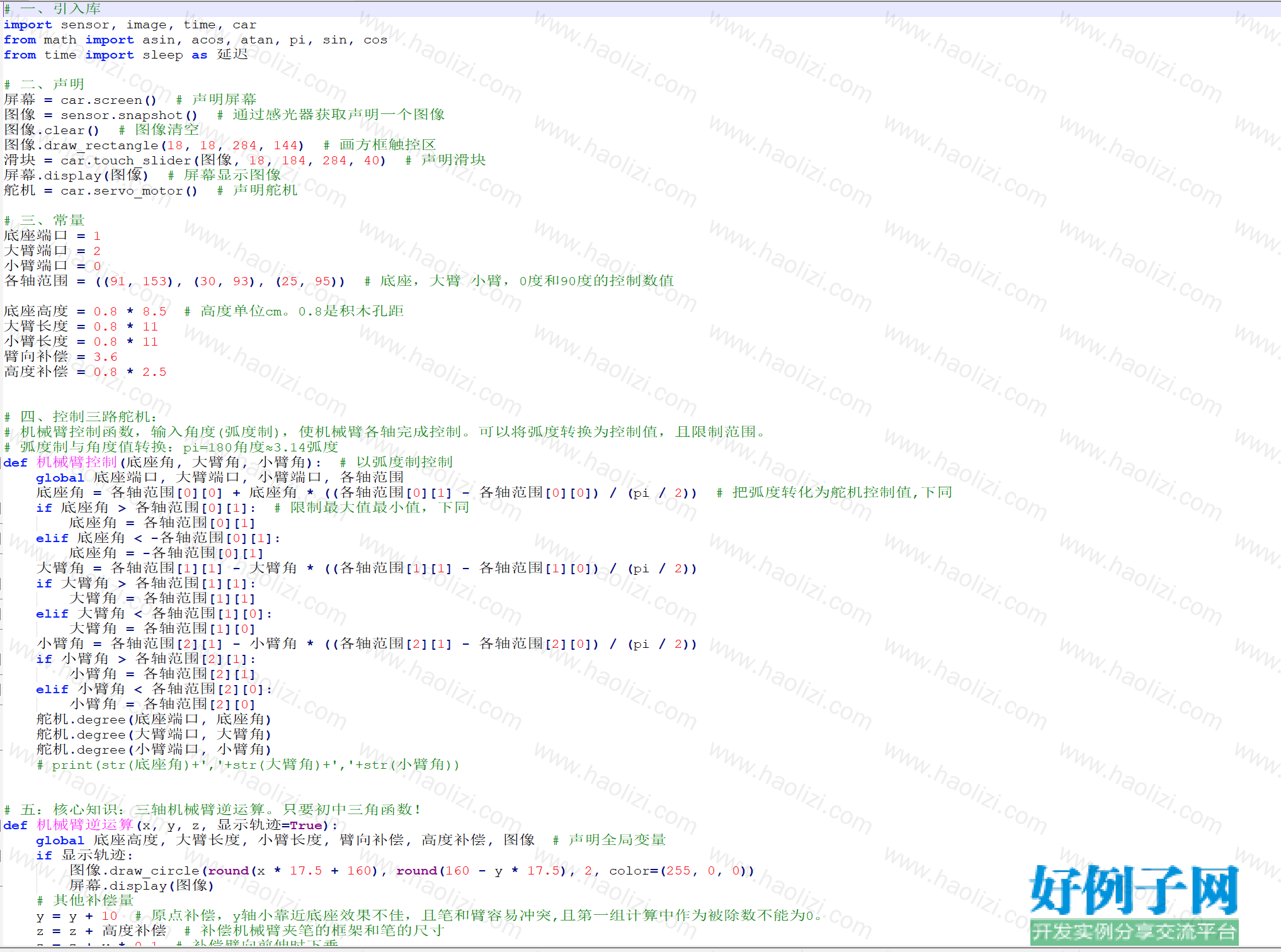The width and height of the screenshot is (1281, 952).
Task: Click the line '底座端口 = 1'
Action: (52, 235)
